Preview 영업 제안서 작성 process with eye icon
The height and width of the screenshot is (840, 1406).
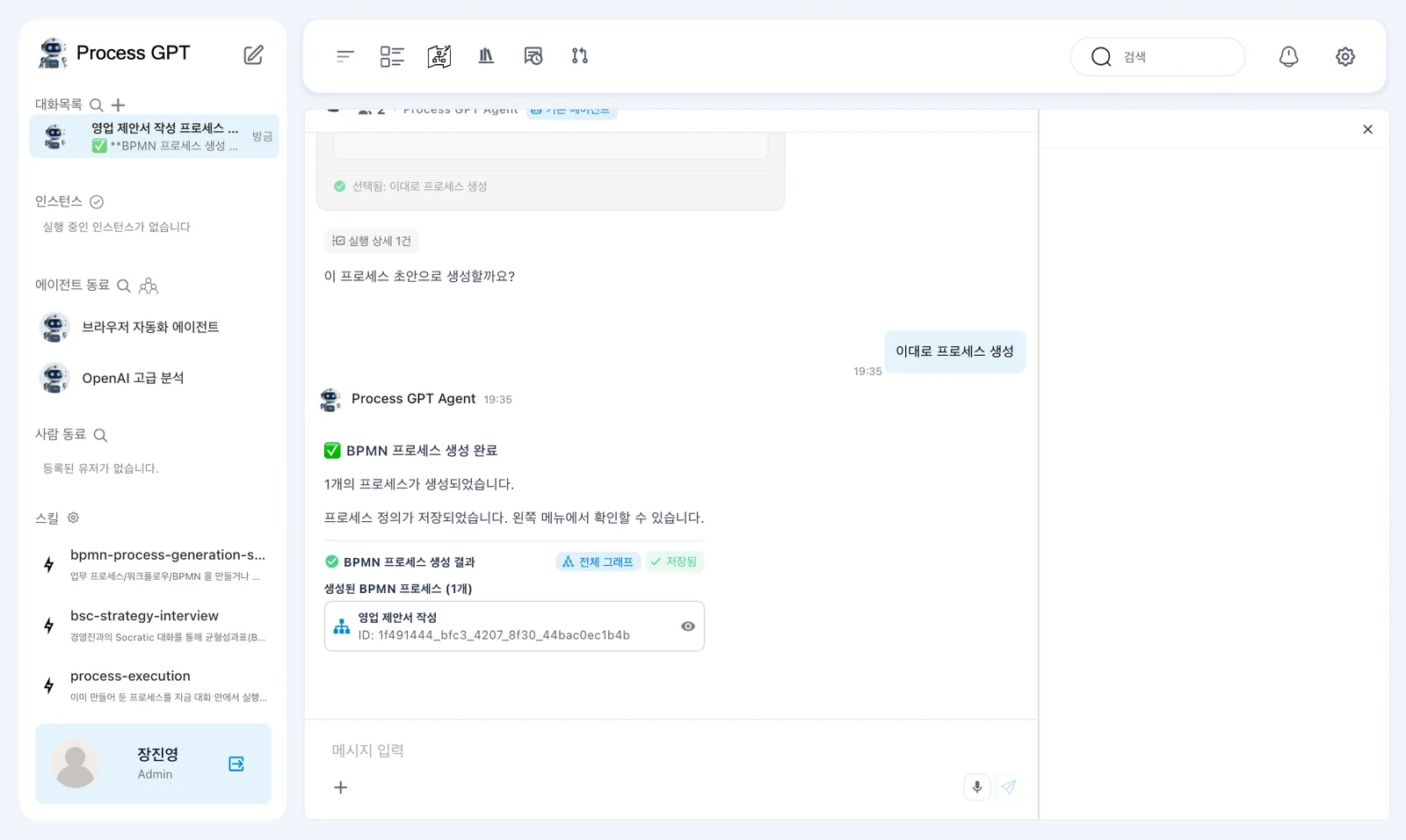coord(688,626)
